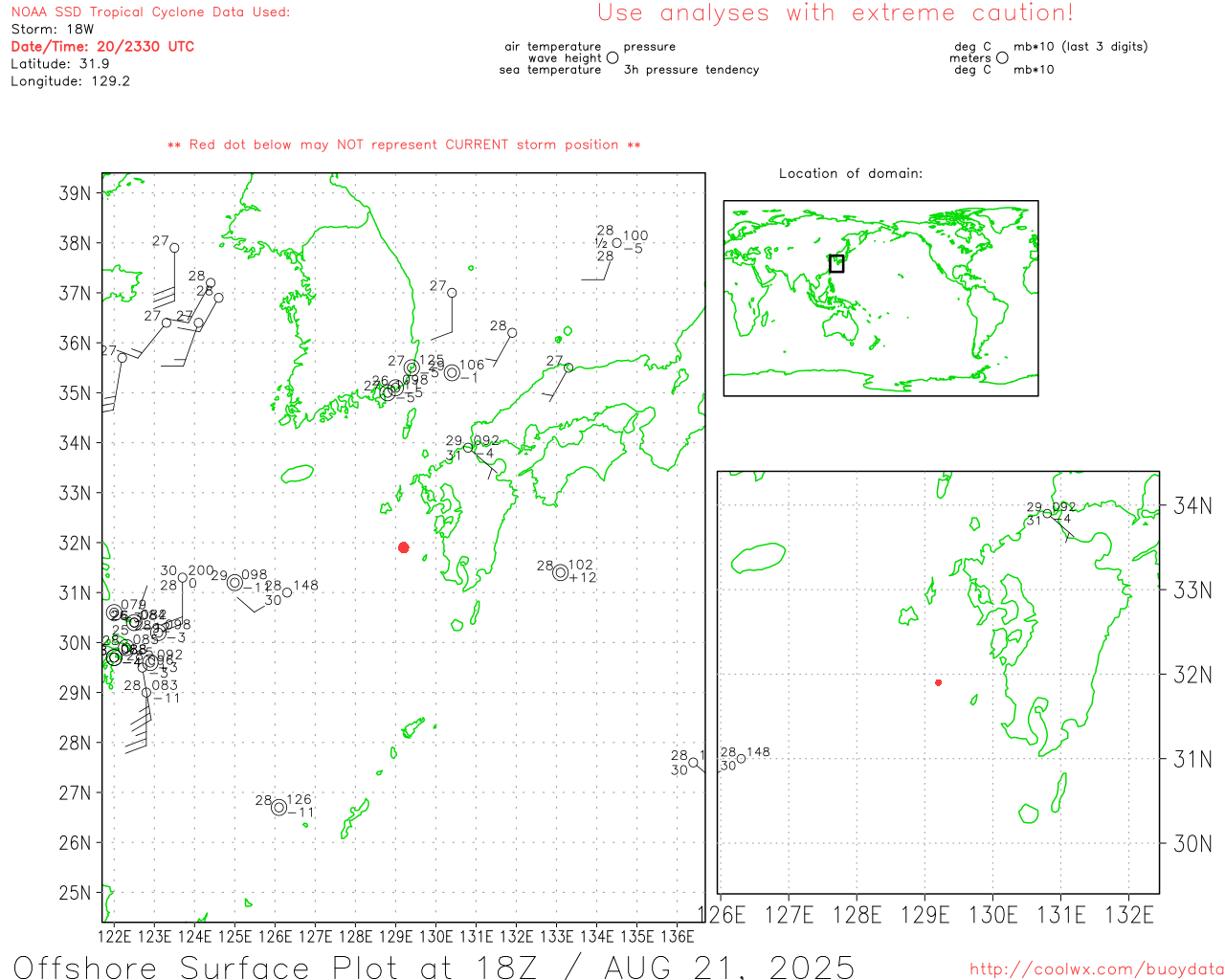Click the buoy marker reading 098 near 125E
The image size is (1225, 980).
click(x=234, y=583)
